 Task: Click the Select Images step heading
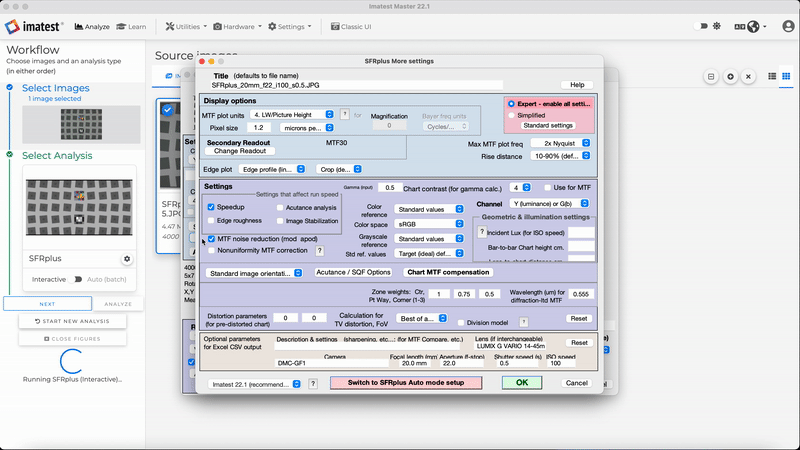[56, 88]
